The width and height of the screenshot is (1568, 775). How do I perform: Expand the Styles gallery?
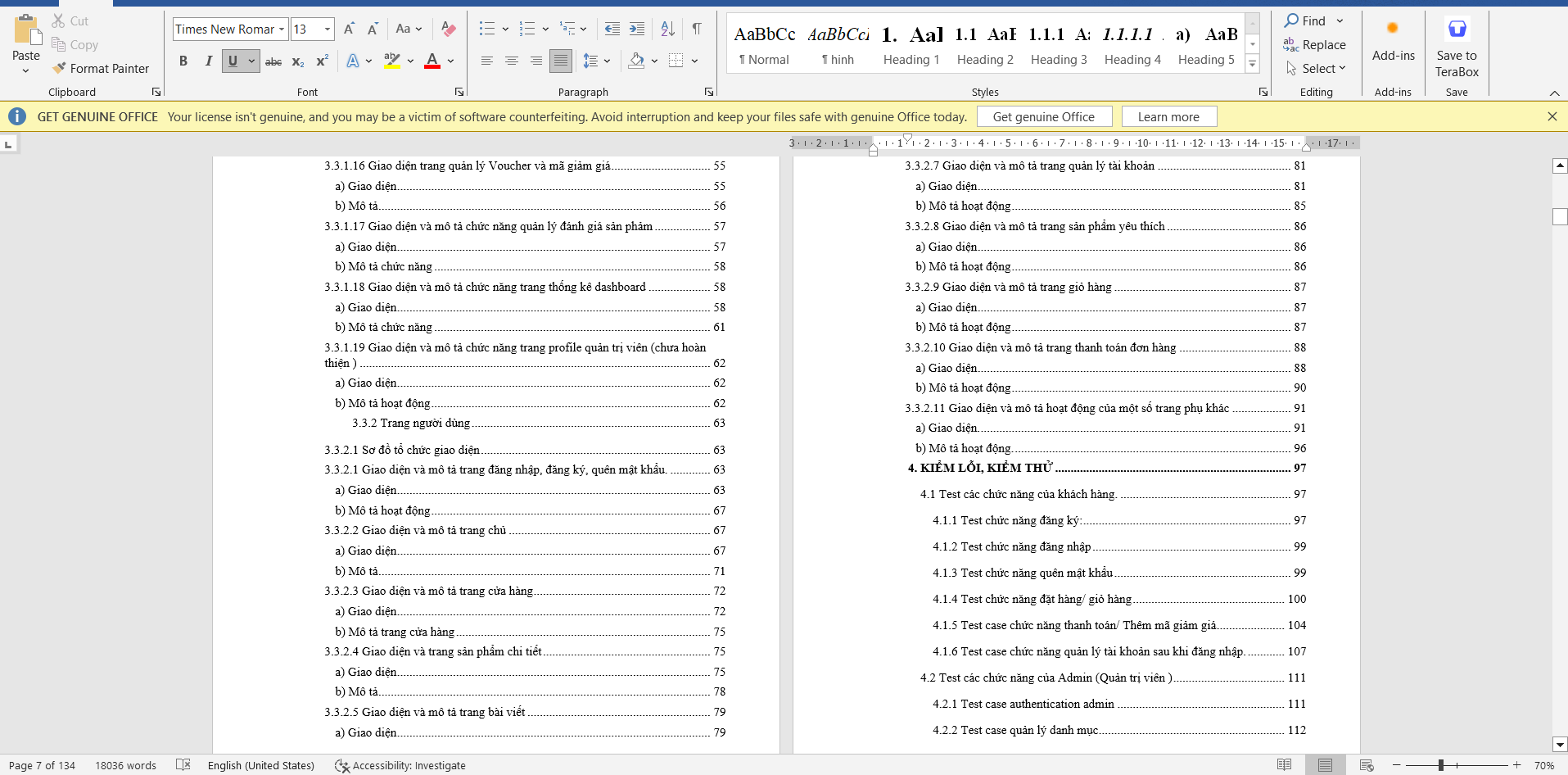[x=1252, y=64]
